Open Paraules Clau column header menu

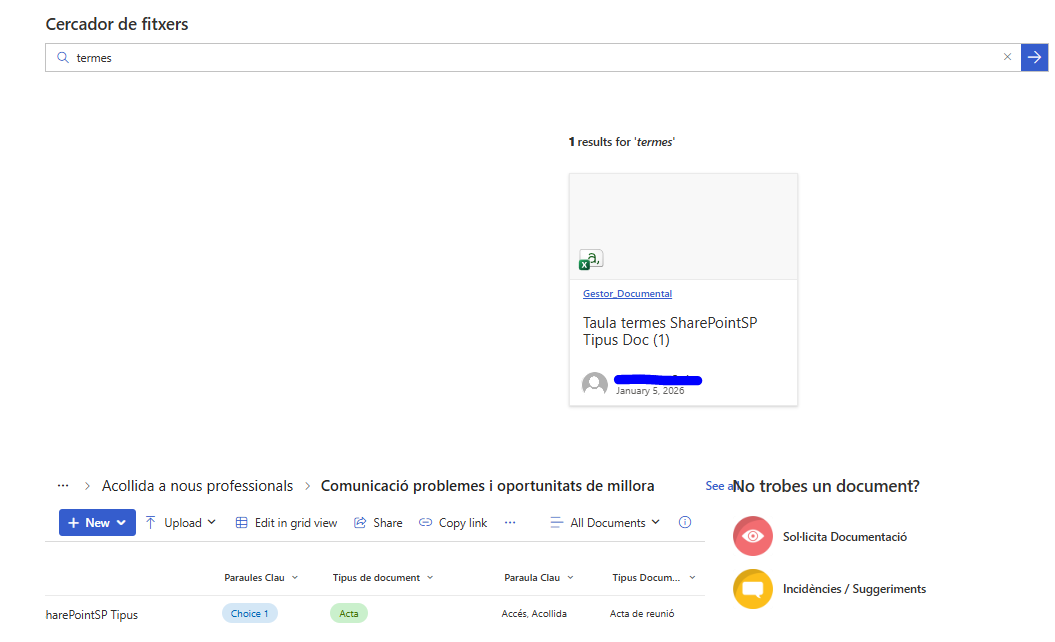[261, 577]
